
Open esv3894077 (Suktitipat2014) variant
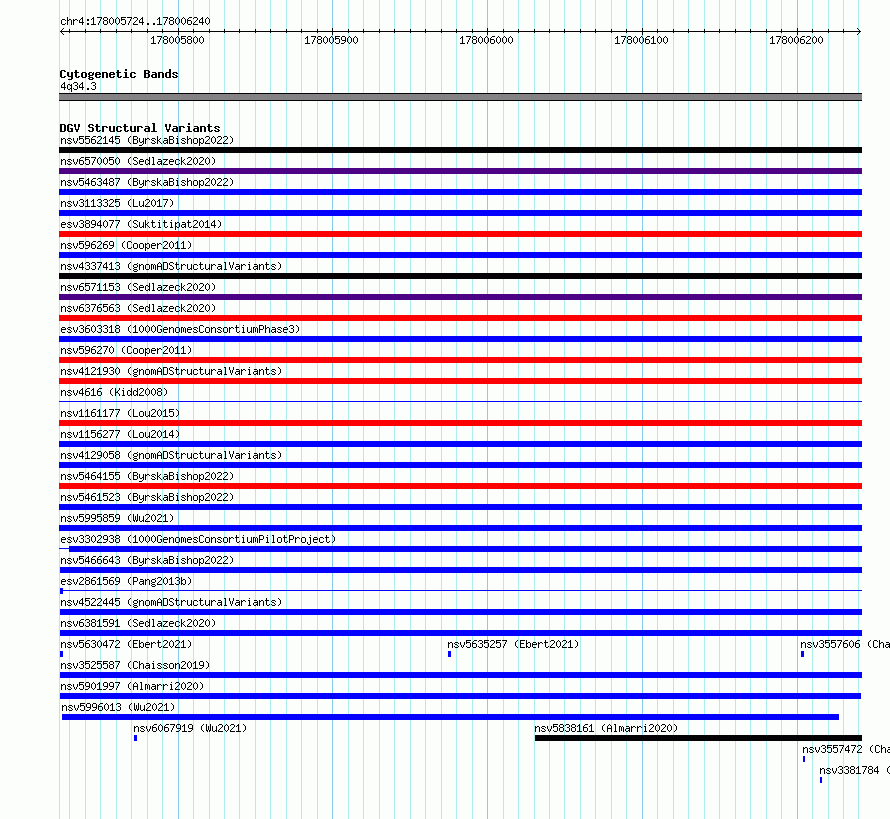(141, 224)
